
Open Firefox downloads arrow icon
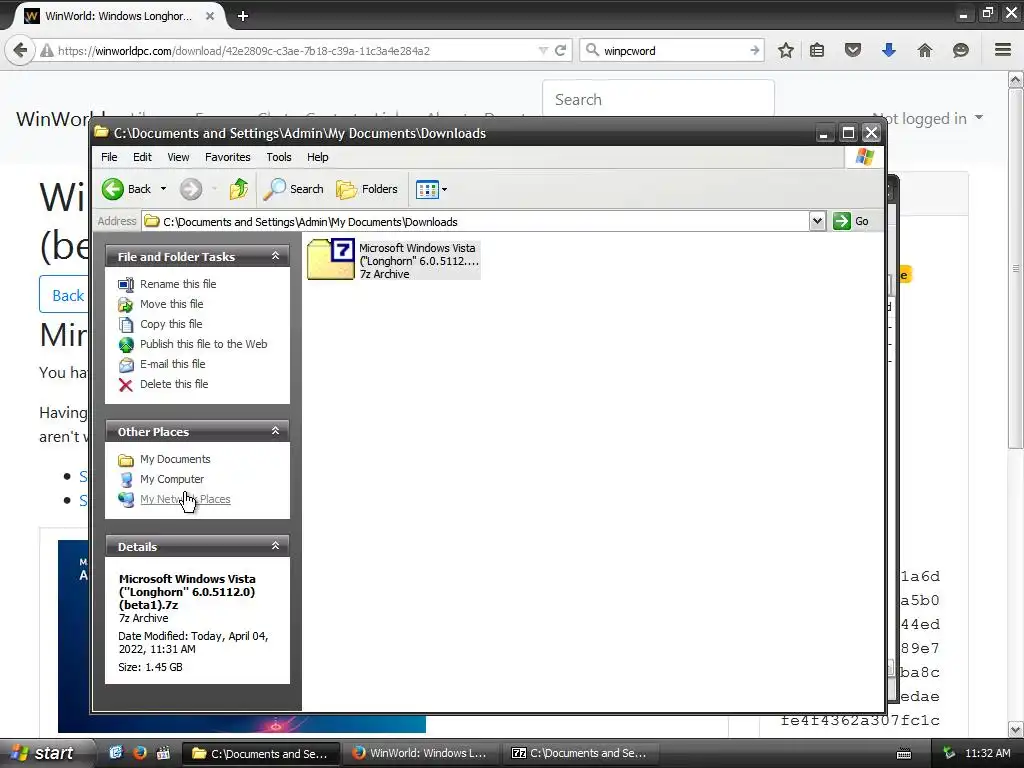tap(888, 50)
